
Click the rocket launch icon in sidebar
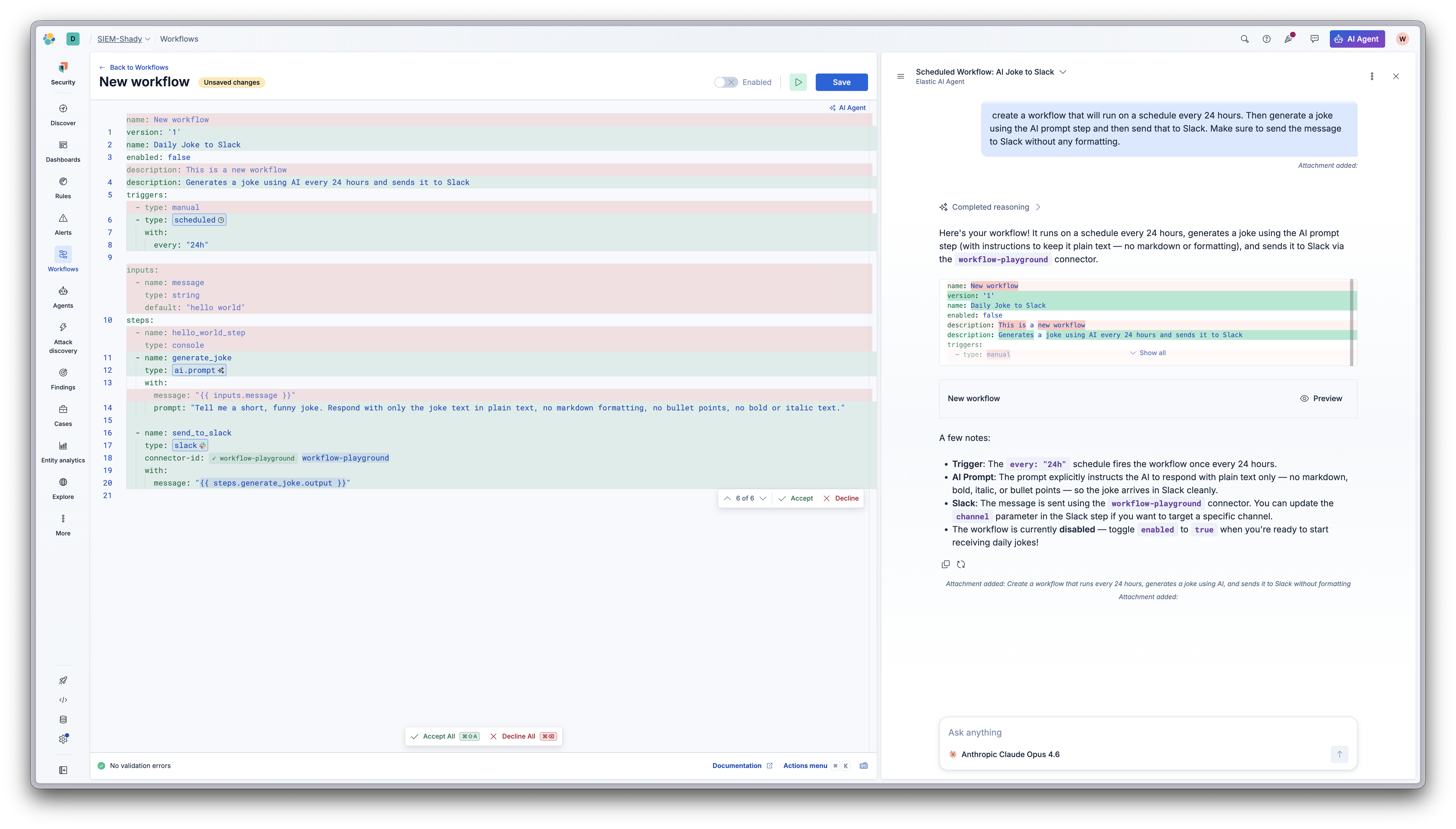coord(63,680)
